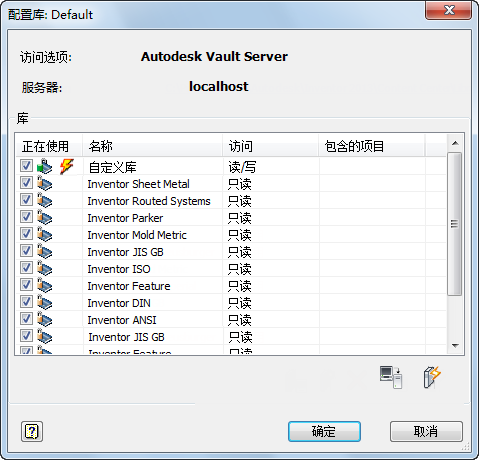This screenshot has width=479, height=460.
Task: Select the Inventor Parker row name
Action: pyautogui.click(x=125, y=218)
